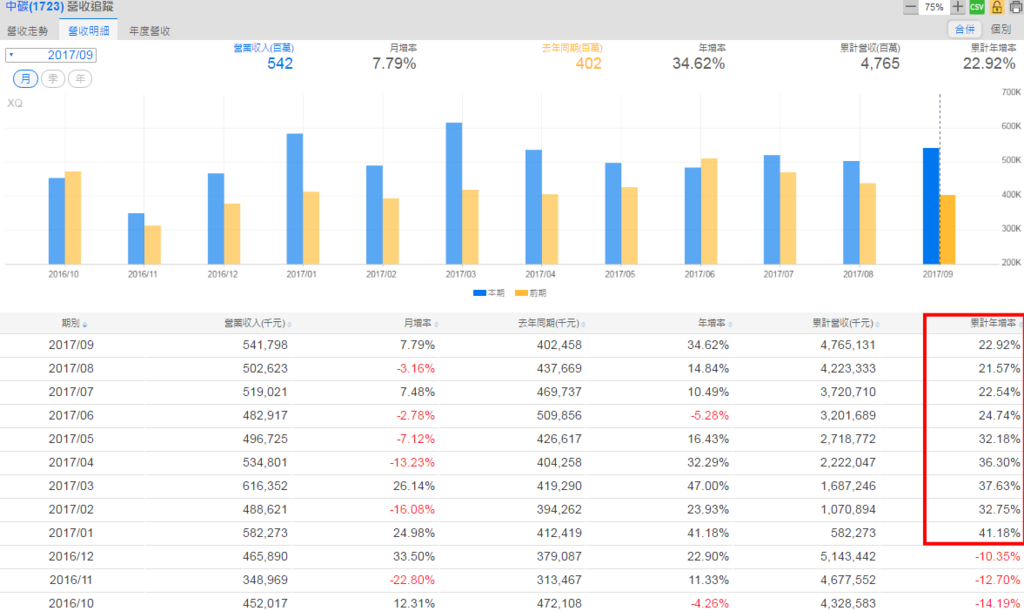Select the 營收明細 tab

pyautogui.click(x=89, y=31)
